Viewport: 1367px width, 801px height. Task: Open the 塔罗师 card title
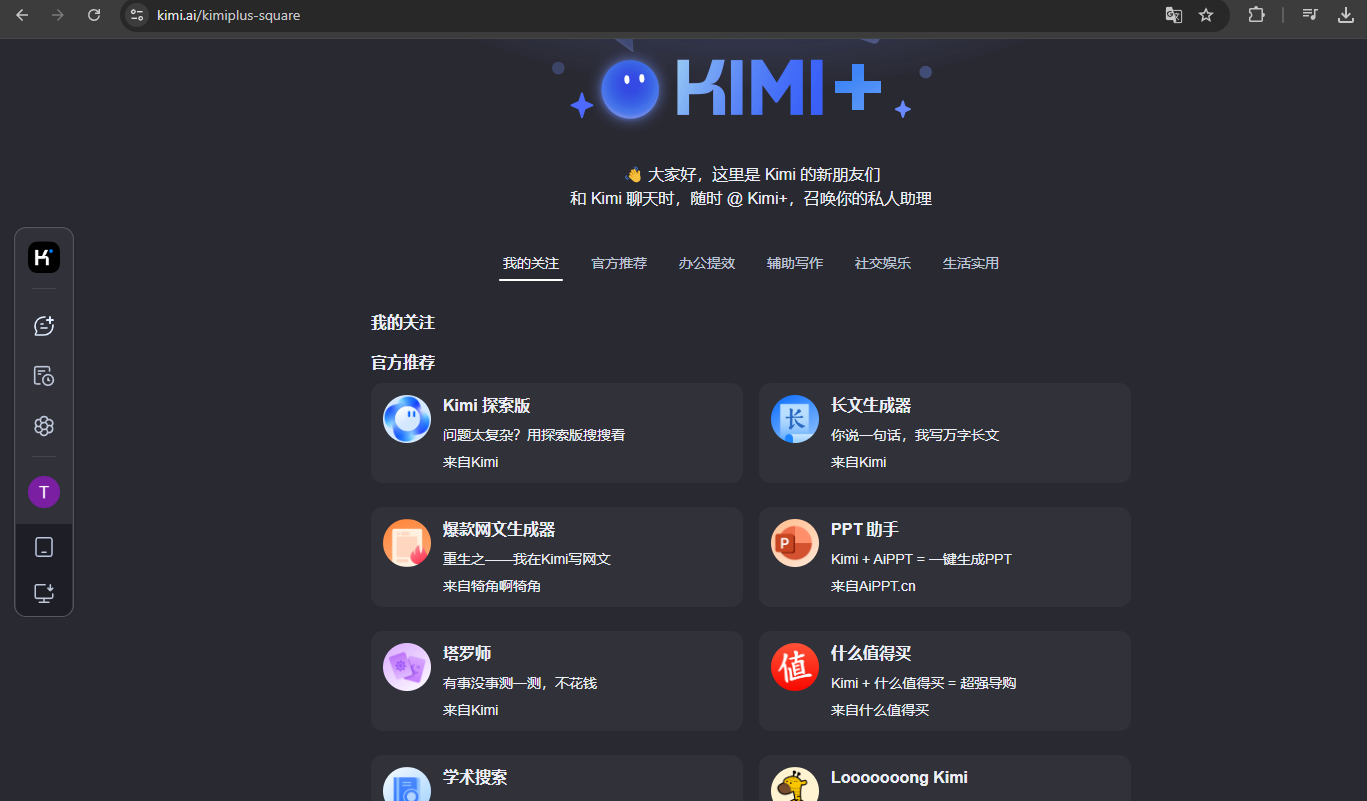467,653
